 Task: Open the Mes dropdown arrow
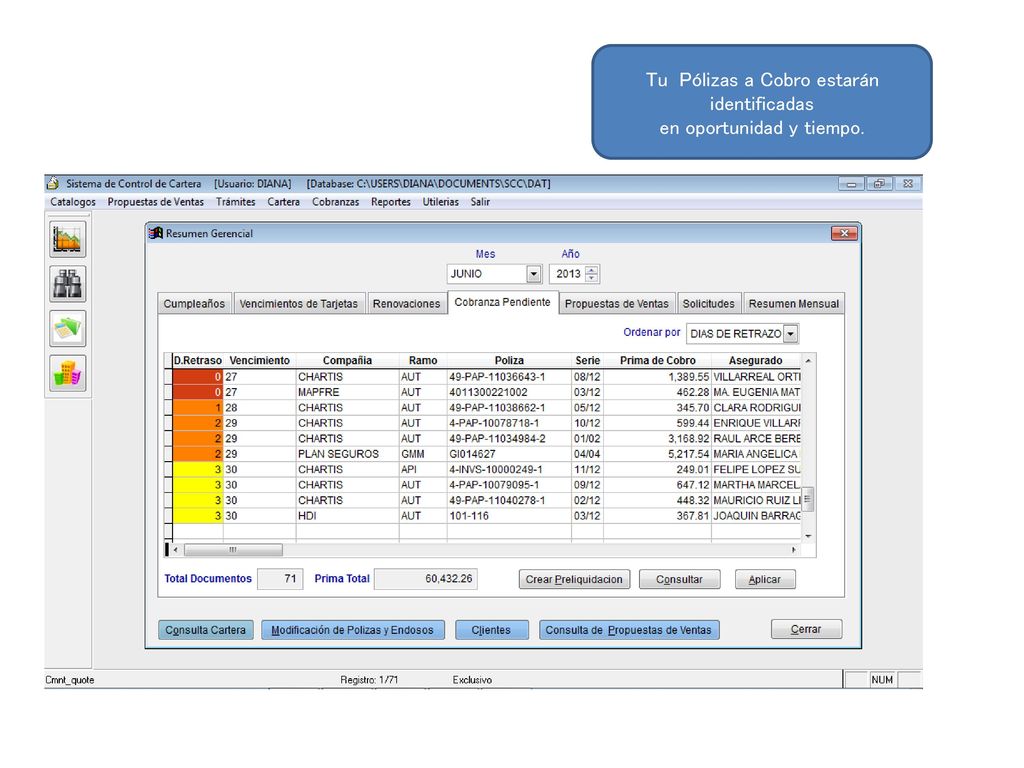pos(534,274)
